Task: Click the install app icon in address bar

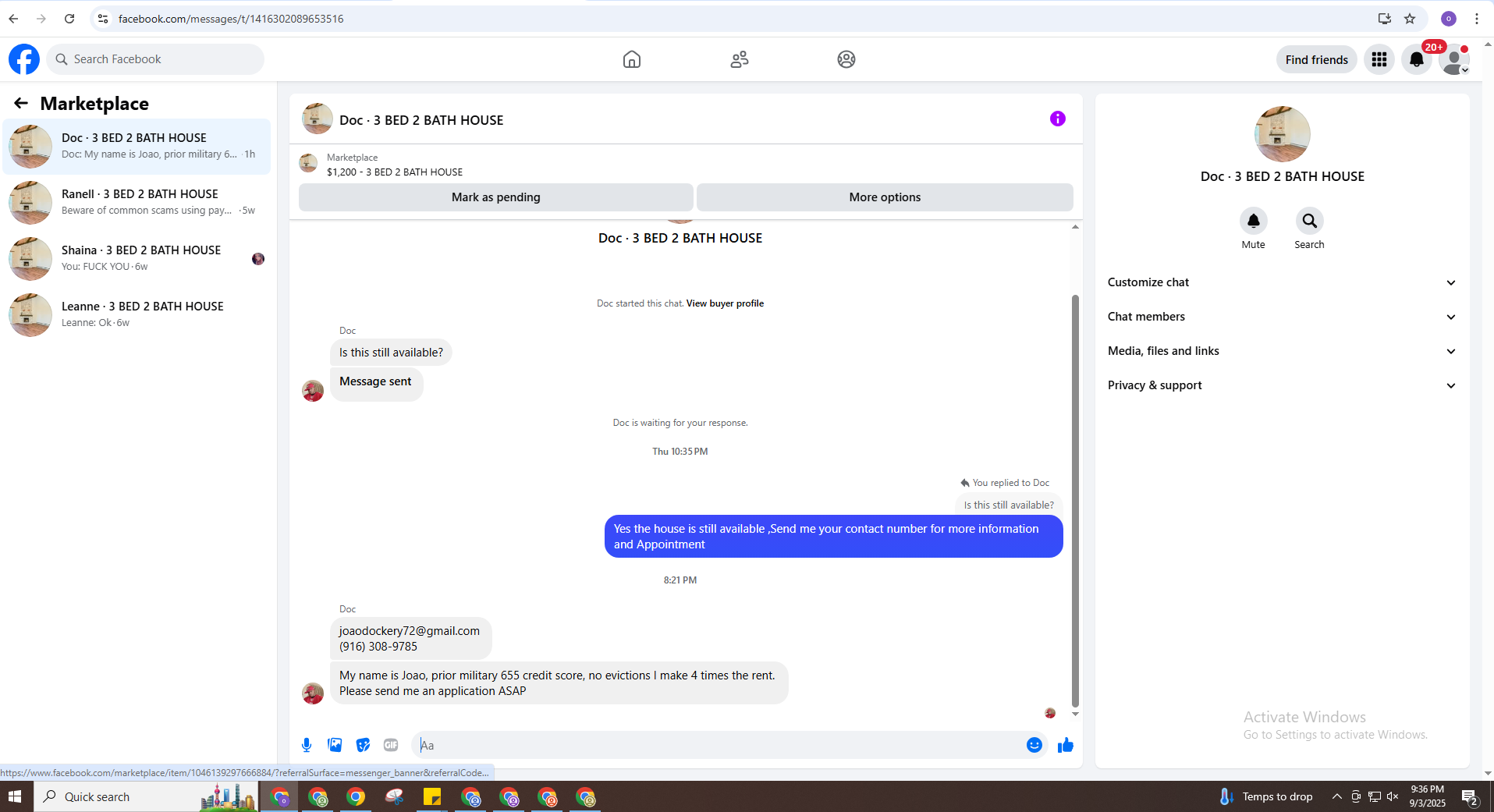Action: (x=1385, y=19)
